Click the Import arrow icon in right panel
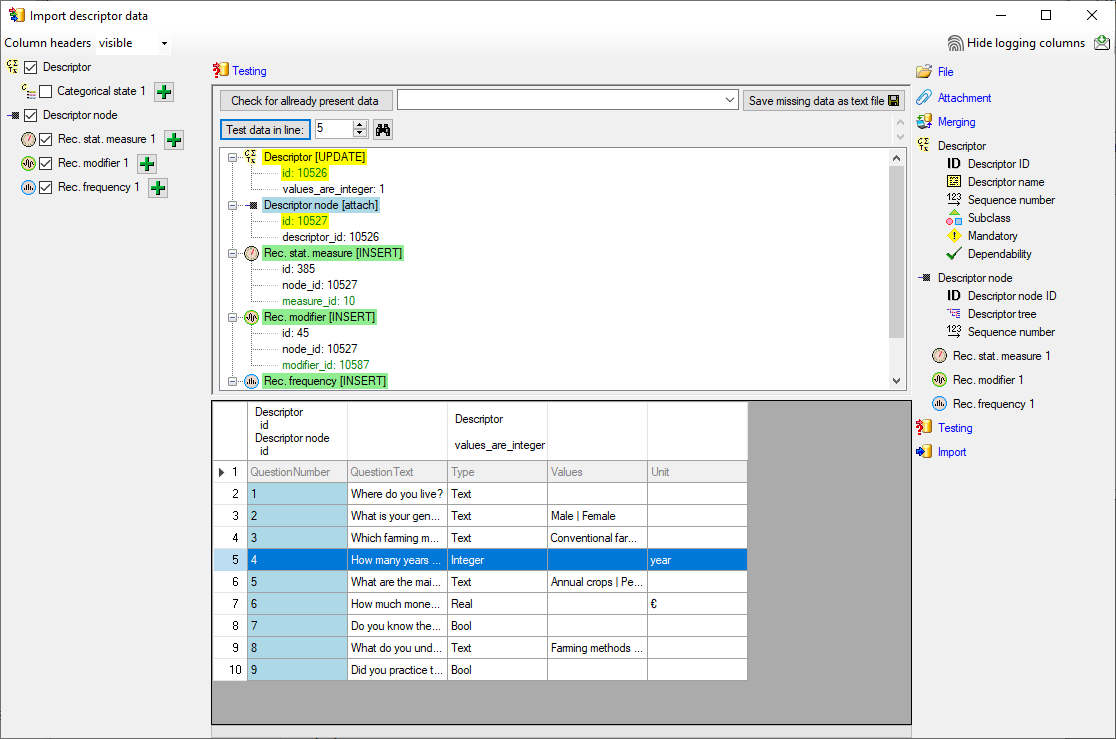 (x=924, y=451)
